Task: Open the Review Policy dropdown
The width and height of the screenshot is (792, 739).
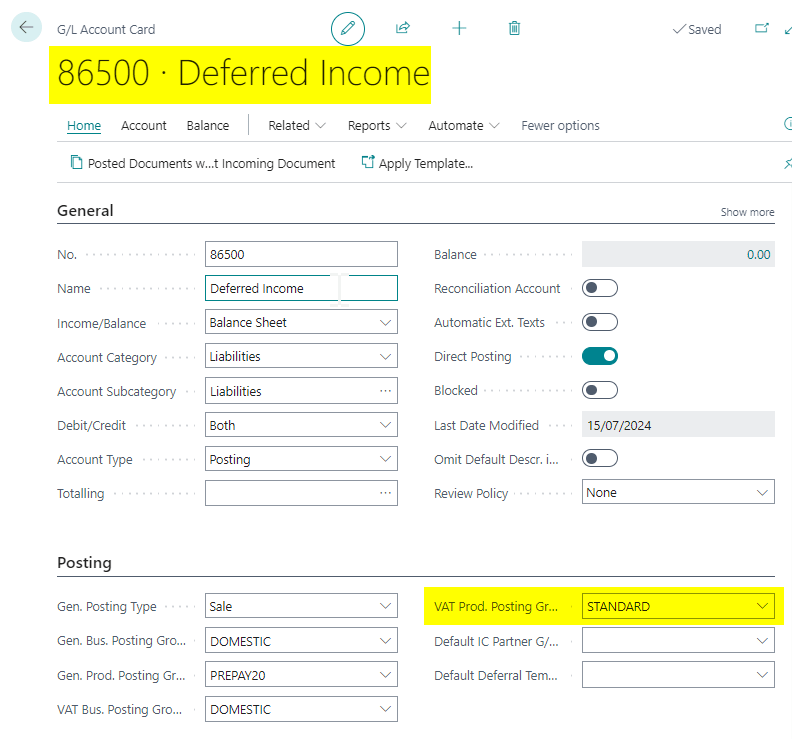Action: pyautogui.click(x=762, y=493)
